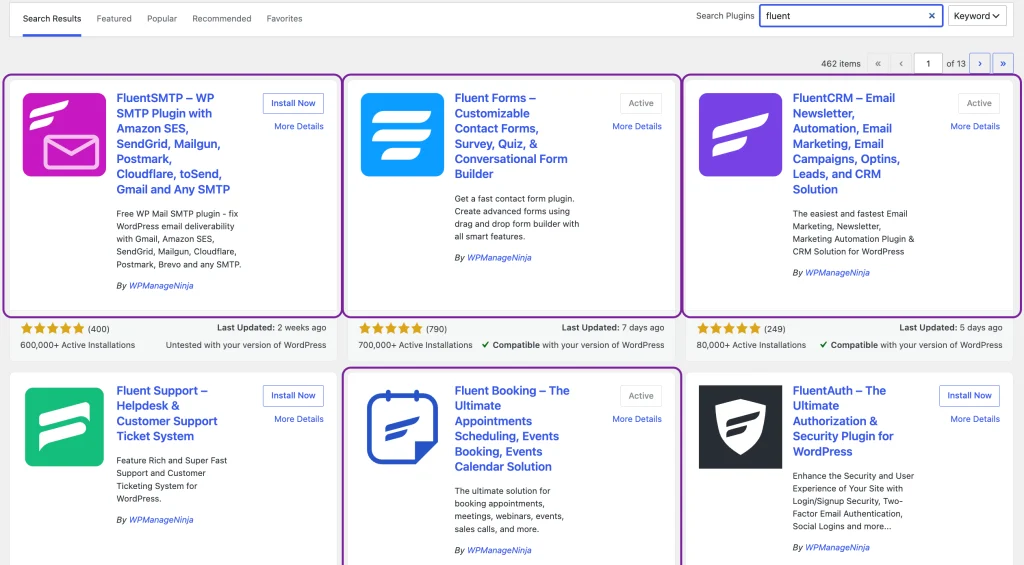Open the Fluent Booking title link

pos(512,428)
